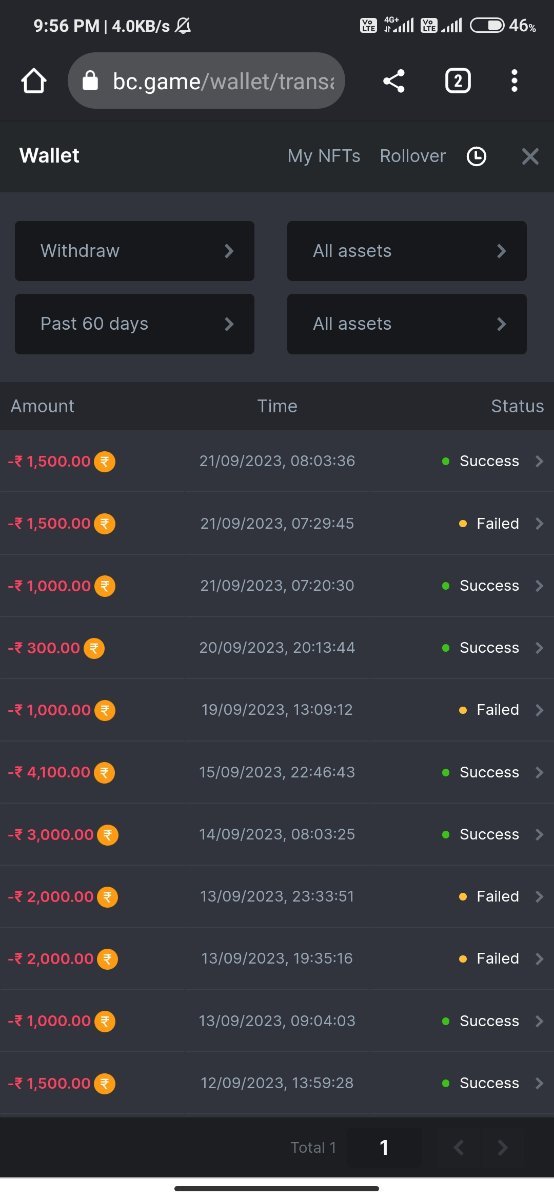The image size is (554, 1200).
Task: Open the lower All assets dropdown
Action: pos(407,324)
